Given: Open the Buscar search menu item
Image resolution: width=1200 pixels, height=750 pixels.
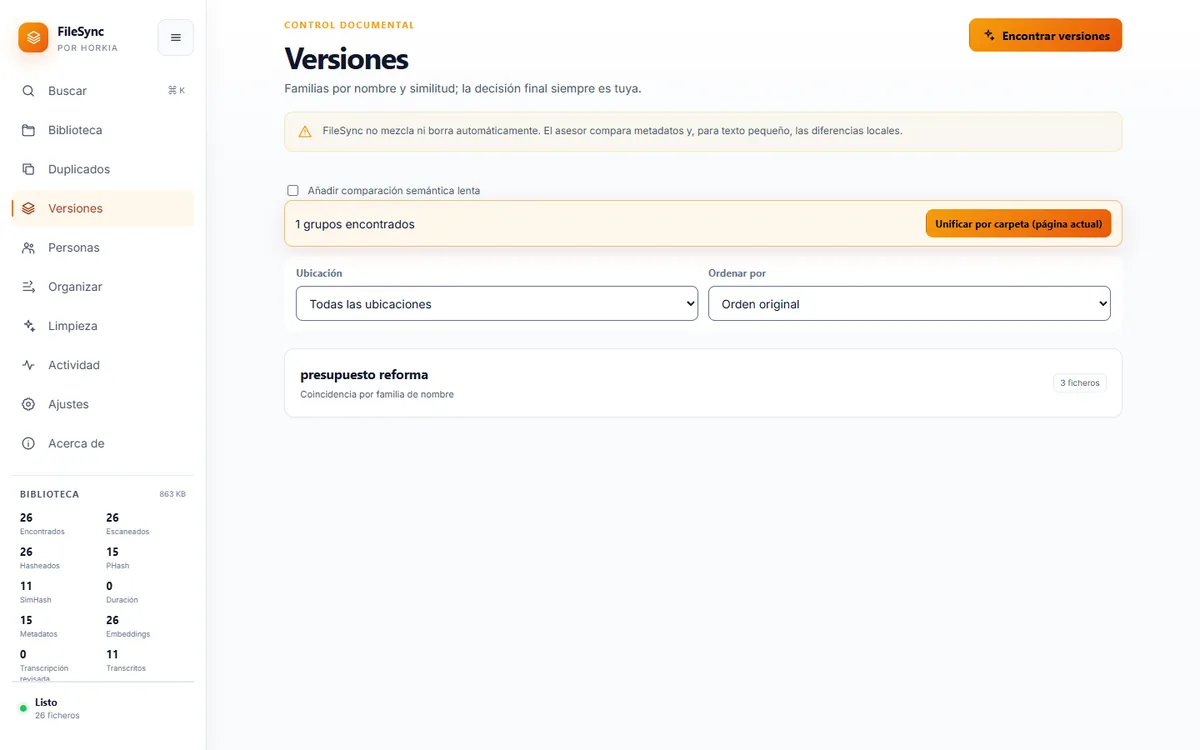Looking at the screenshot, I should click(x=103, y=91).
